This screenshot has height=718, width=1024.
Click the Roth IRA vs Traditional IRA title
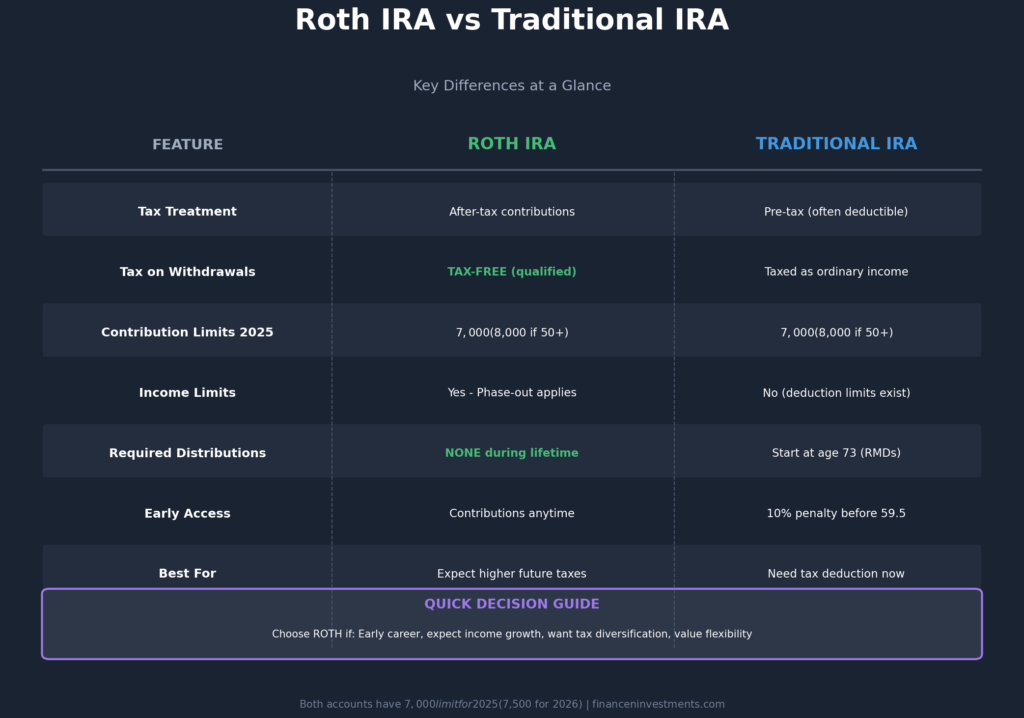512,19
